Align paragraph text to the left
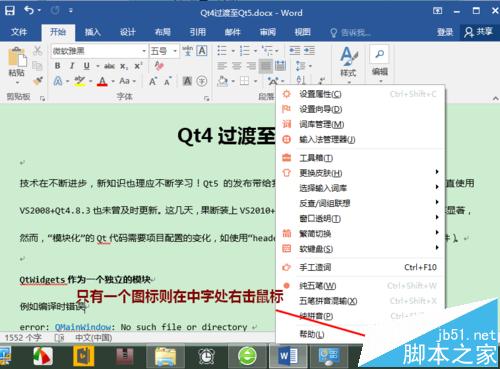 pos(222,66)
